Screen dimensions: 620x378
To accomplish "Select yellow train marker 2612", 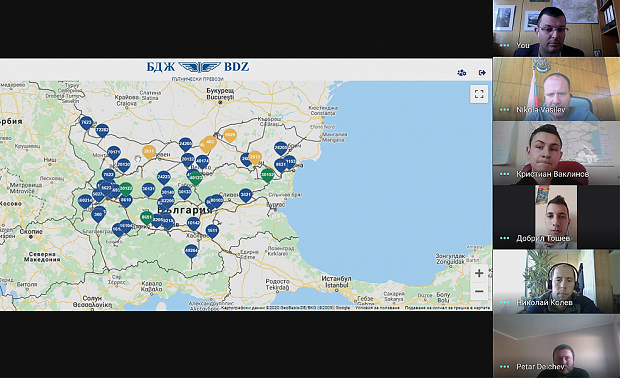I will point(255,158).
